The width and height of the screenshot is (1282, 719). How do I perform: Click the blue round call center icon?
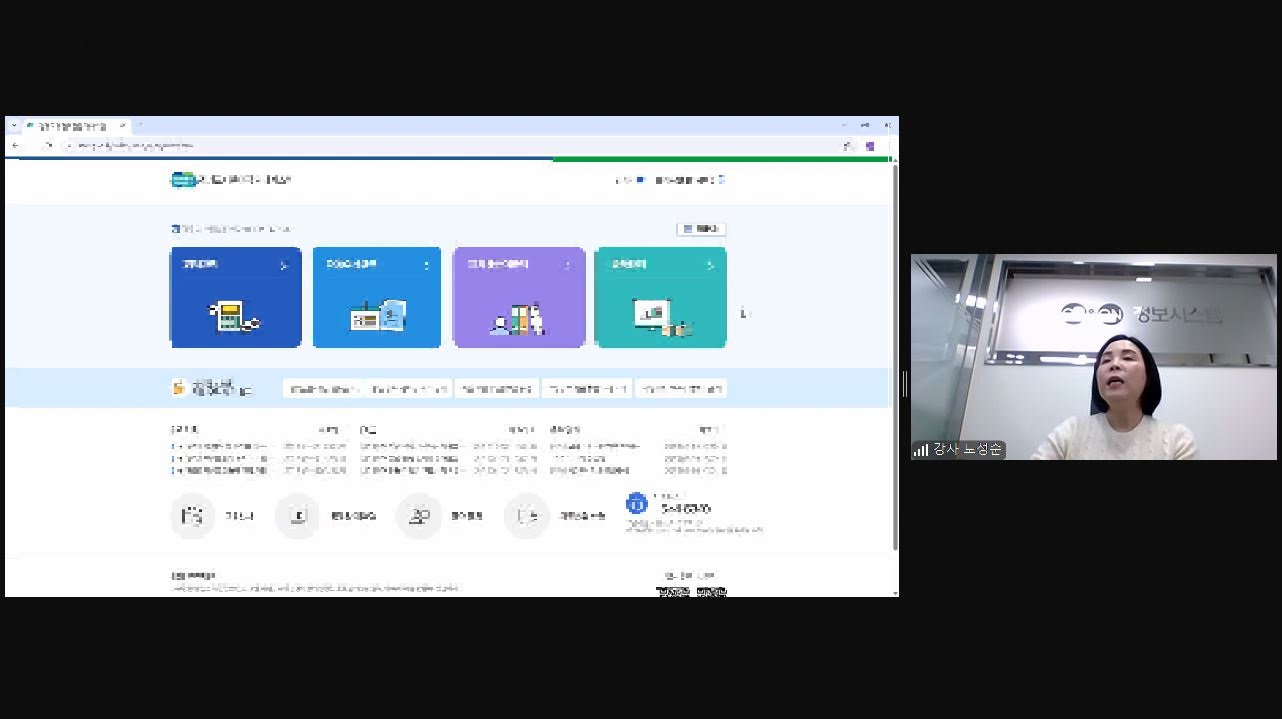click(x=636, y=504)
